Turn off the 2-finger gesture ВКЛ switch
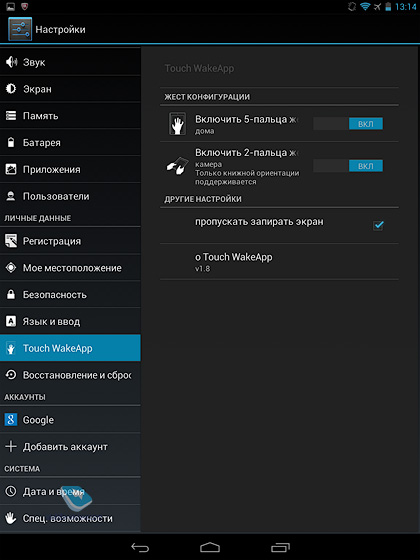Viewport: 420px width, 560px height. pyautogui.click(x=348, y=166)
